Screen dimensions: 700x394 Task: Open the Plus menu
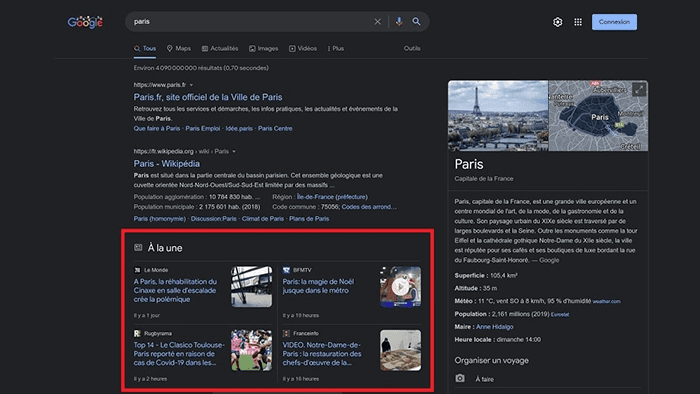tap(336, 48)
